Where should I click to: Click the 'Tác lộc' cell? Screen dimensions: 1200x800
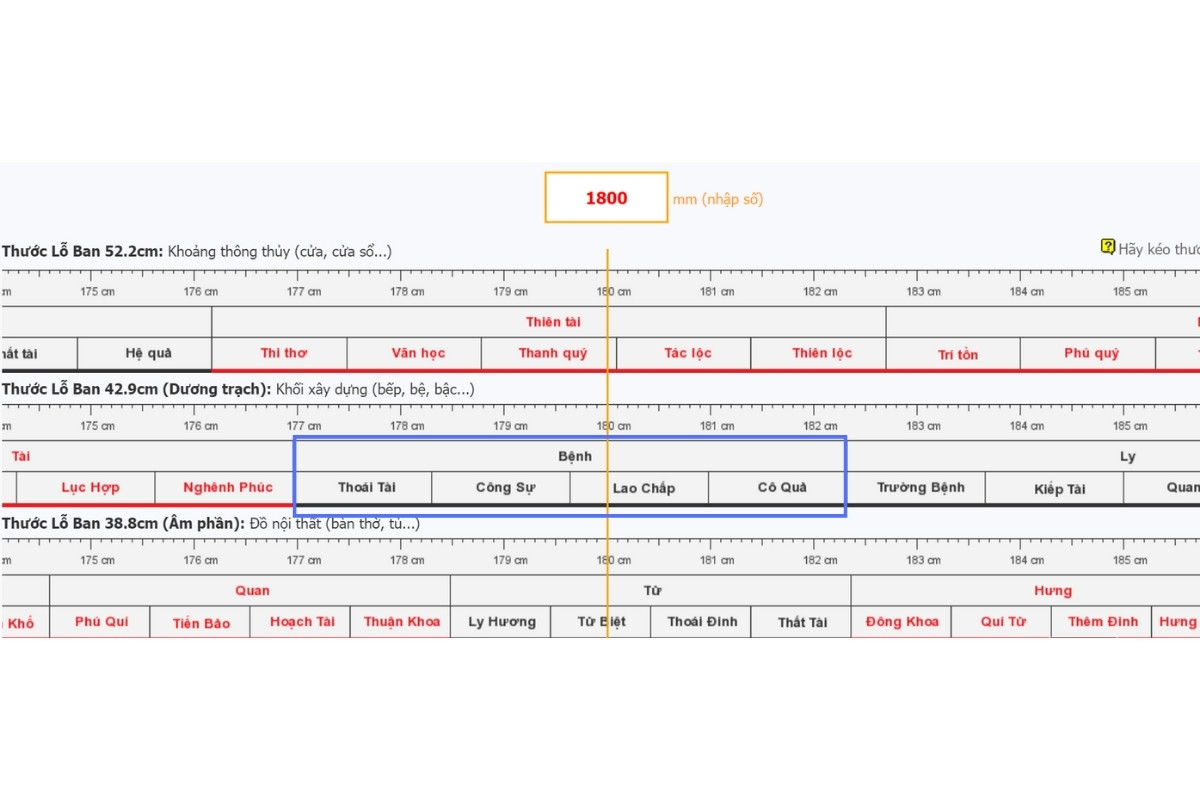(x=684, y=353)
